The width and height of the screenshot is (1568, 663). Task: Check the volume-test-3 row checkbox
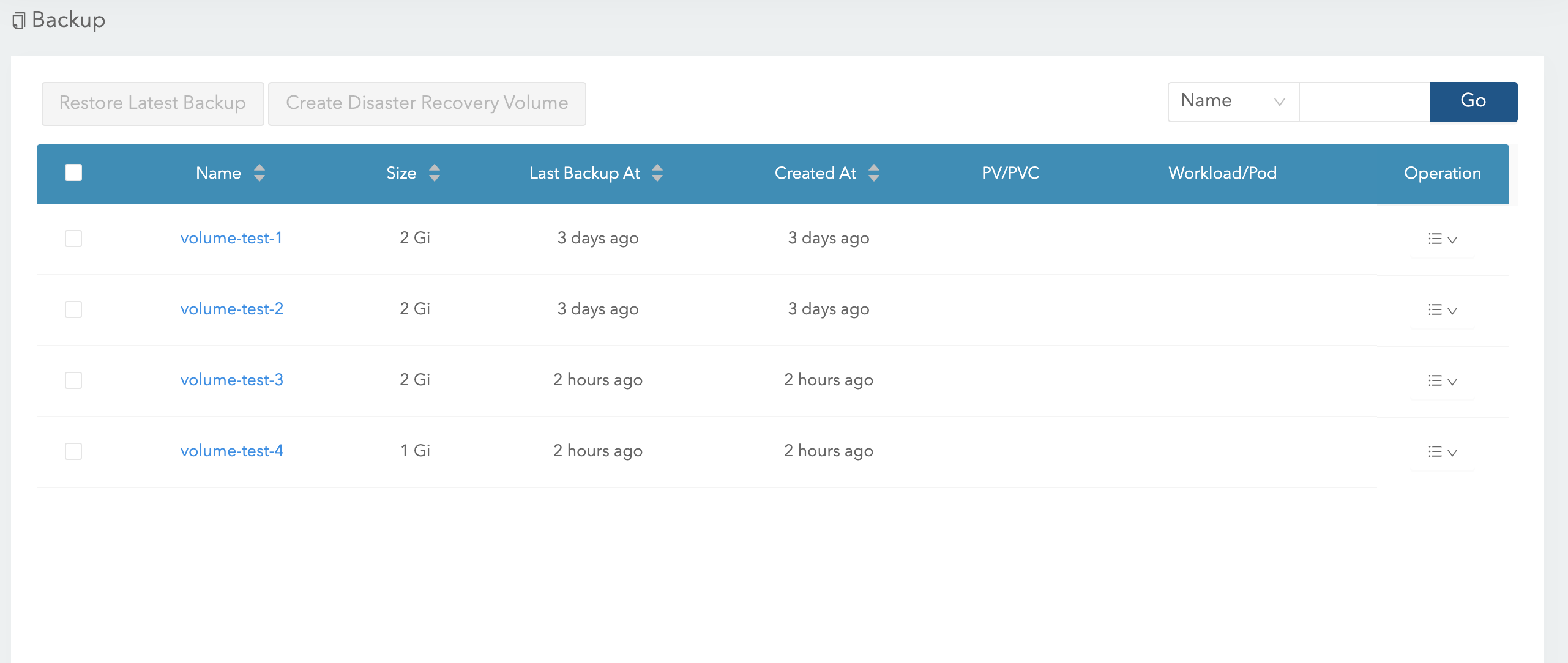73,380
